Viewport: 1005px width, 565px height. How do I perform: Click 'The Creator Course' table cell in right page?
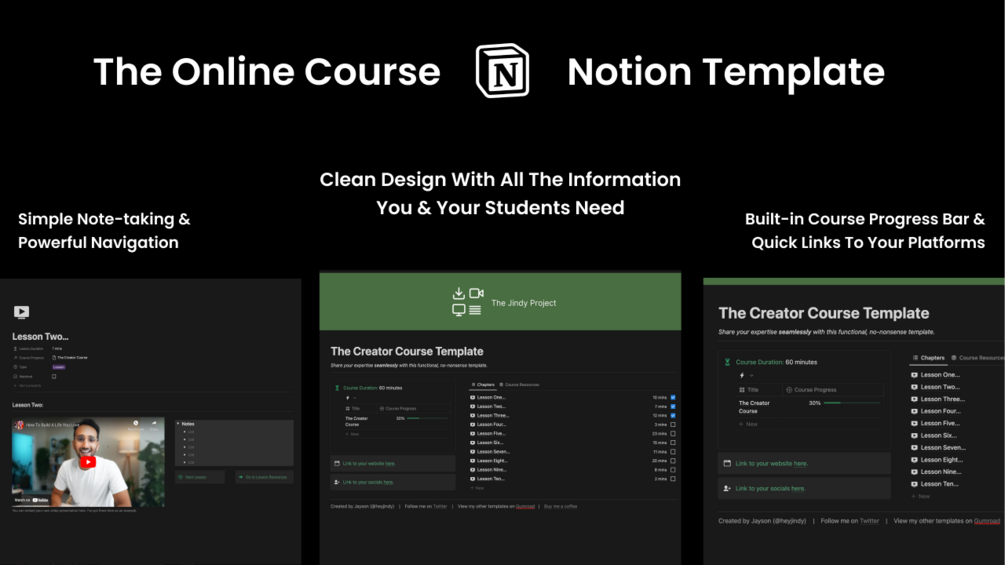click(759, 407)
